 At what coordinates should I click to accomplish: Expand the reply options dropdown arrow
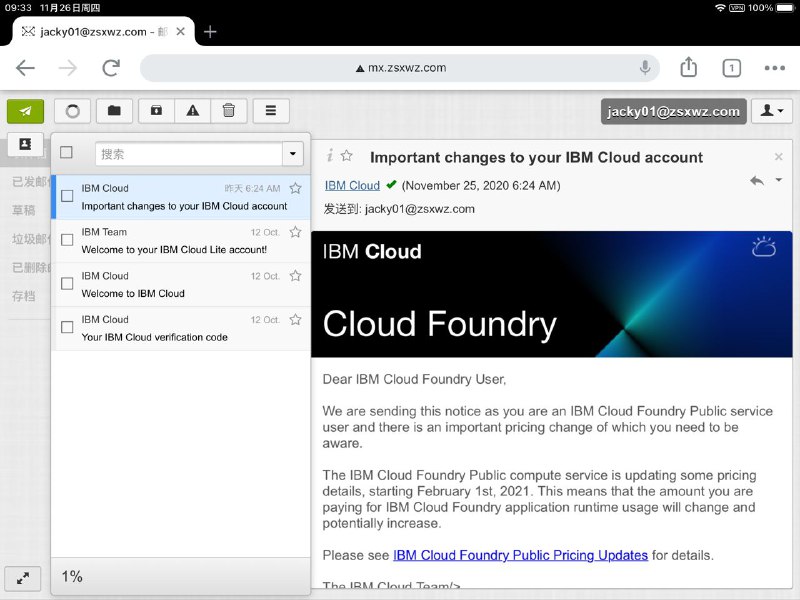pos(779,180)
